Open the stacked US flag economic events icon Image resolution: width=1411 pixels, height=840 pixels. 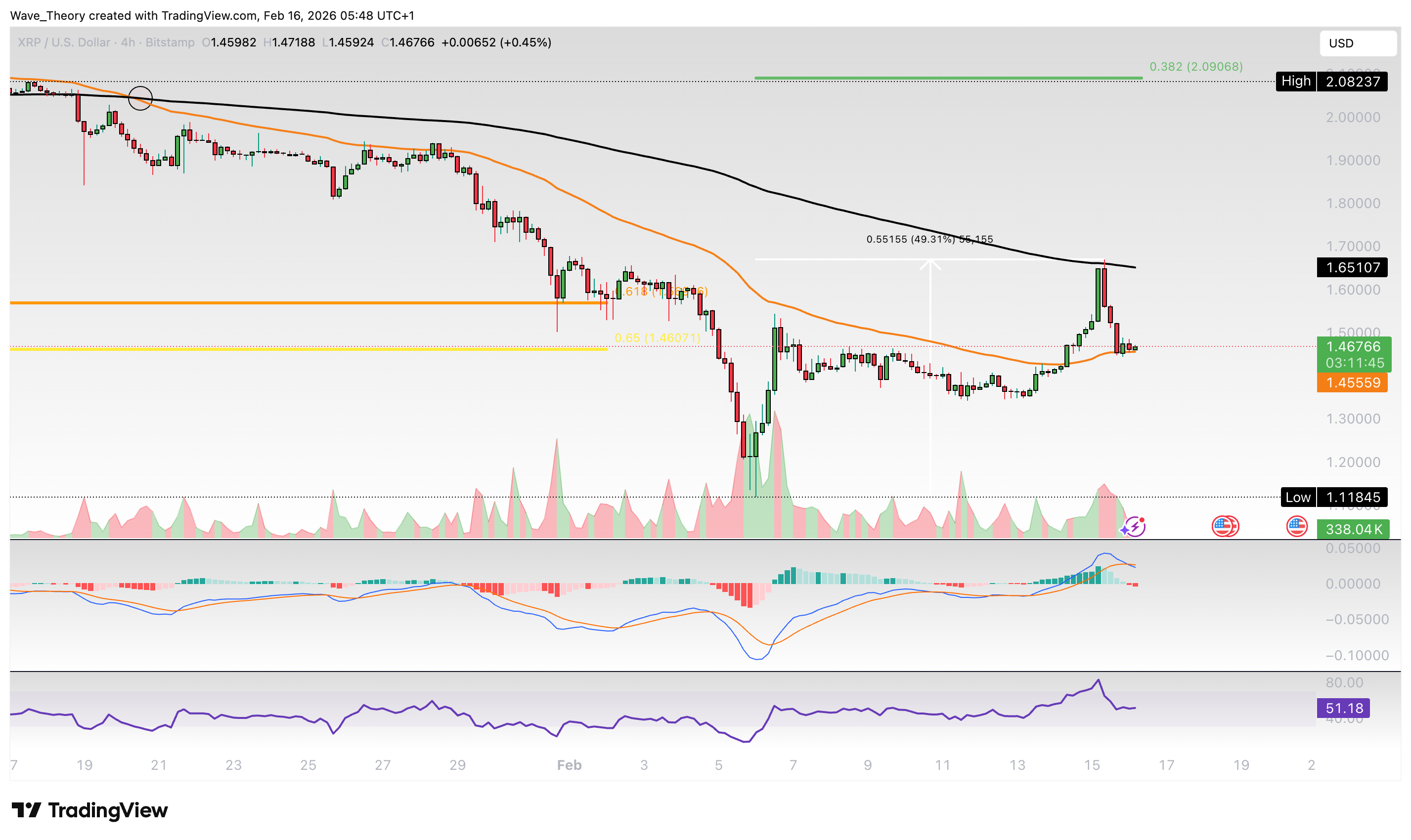[1225, 526]
